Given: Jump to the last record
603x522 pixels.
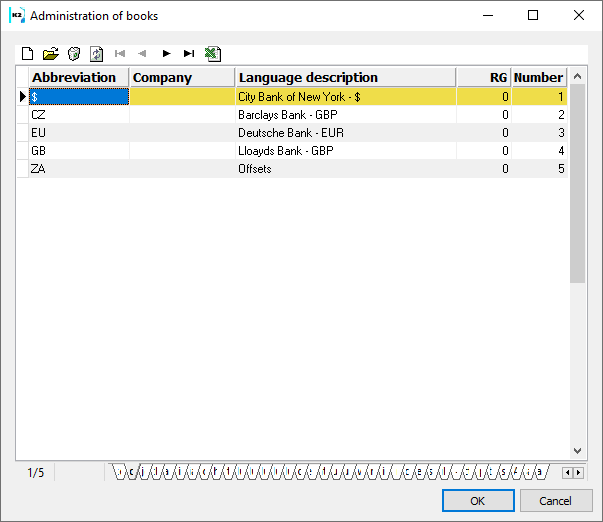Looking at the screenshot, I should 189,53.
